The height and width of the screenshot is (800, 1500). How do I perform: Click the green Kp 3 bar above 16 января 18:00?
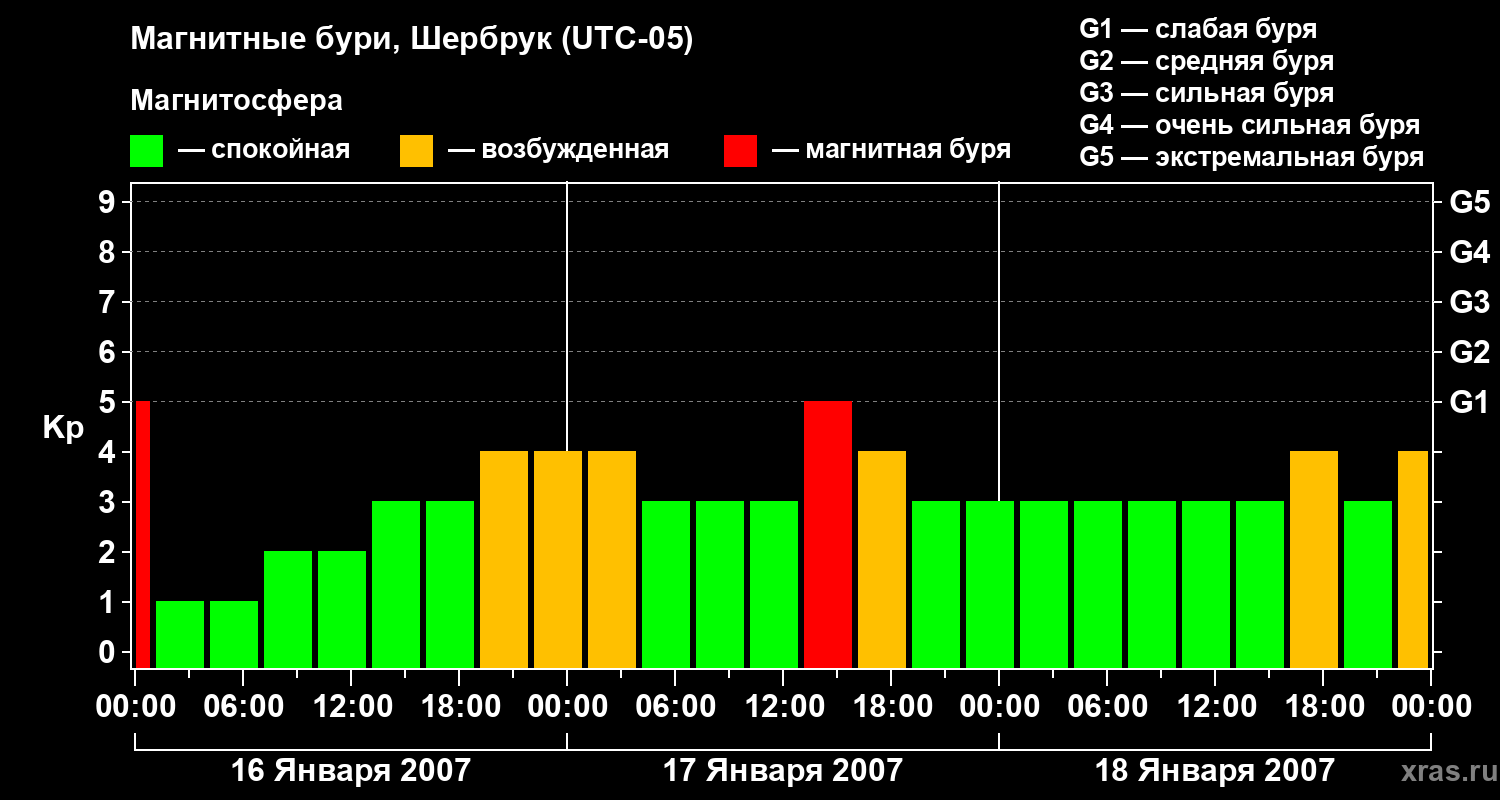(x=450, y=584)
